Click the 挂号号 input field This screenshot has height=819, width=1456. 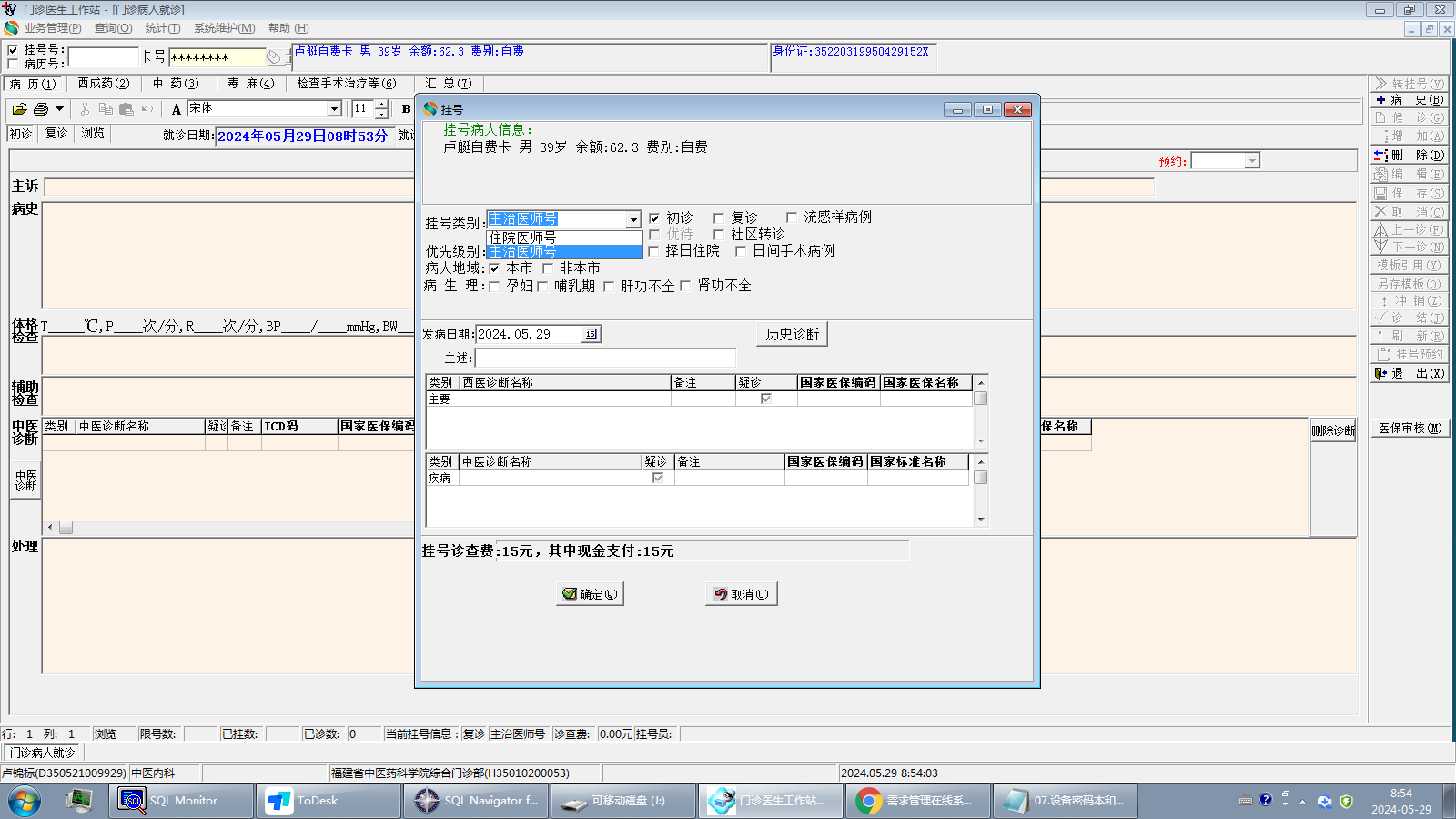point(103,57)
